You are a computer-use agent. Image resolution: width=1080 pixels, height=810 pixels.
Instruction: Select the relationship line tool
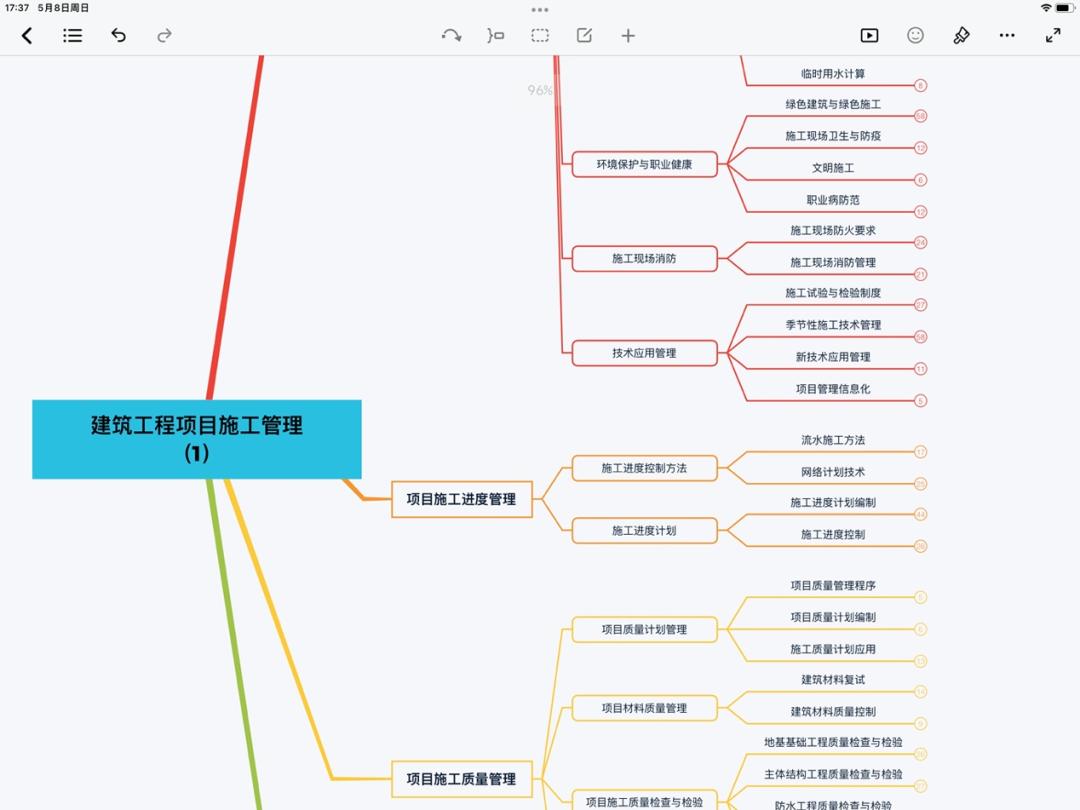click(451, 35)
